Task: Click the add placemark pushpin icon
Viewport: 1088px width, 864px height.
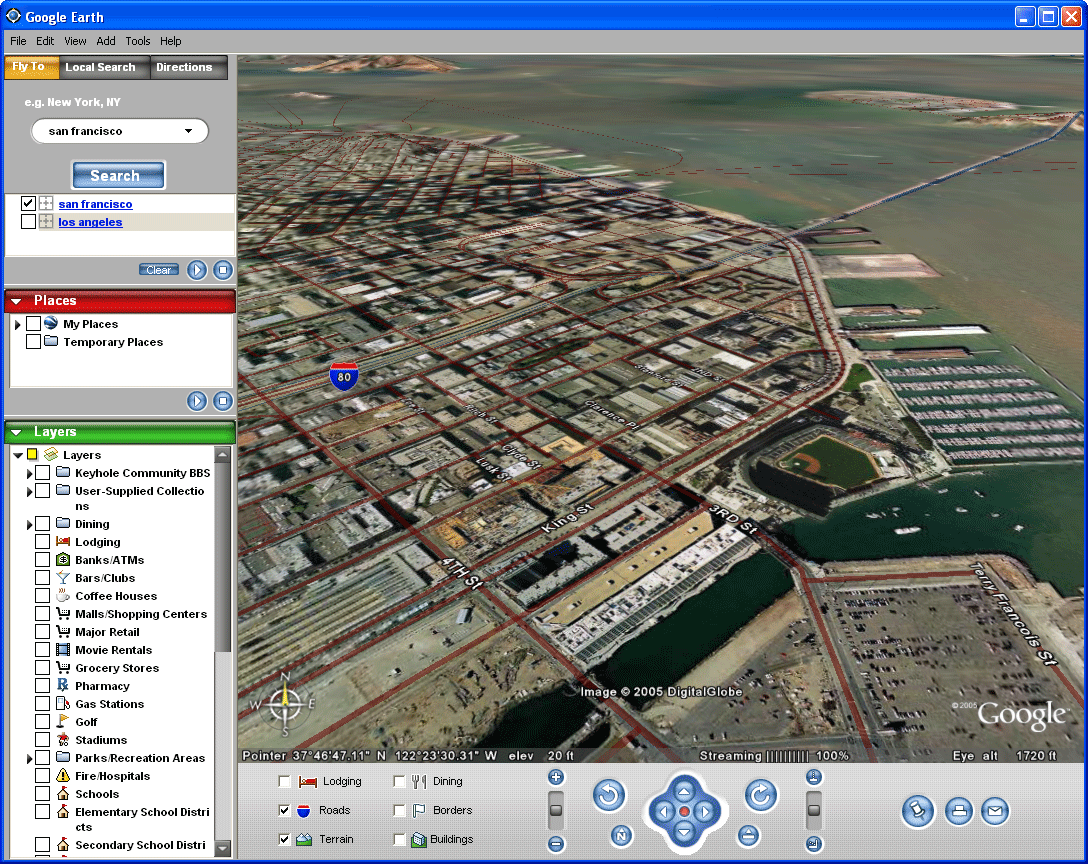Action: point(917,811)
